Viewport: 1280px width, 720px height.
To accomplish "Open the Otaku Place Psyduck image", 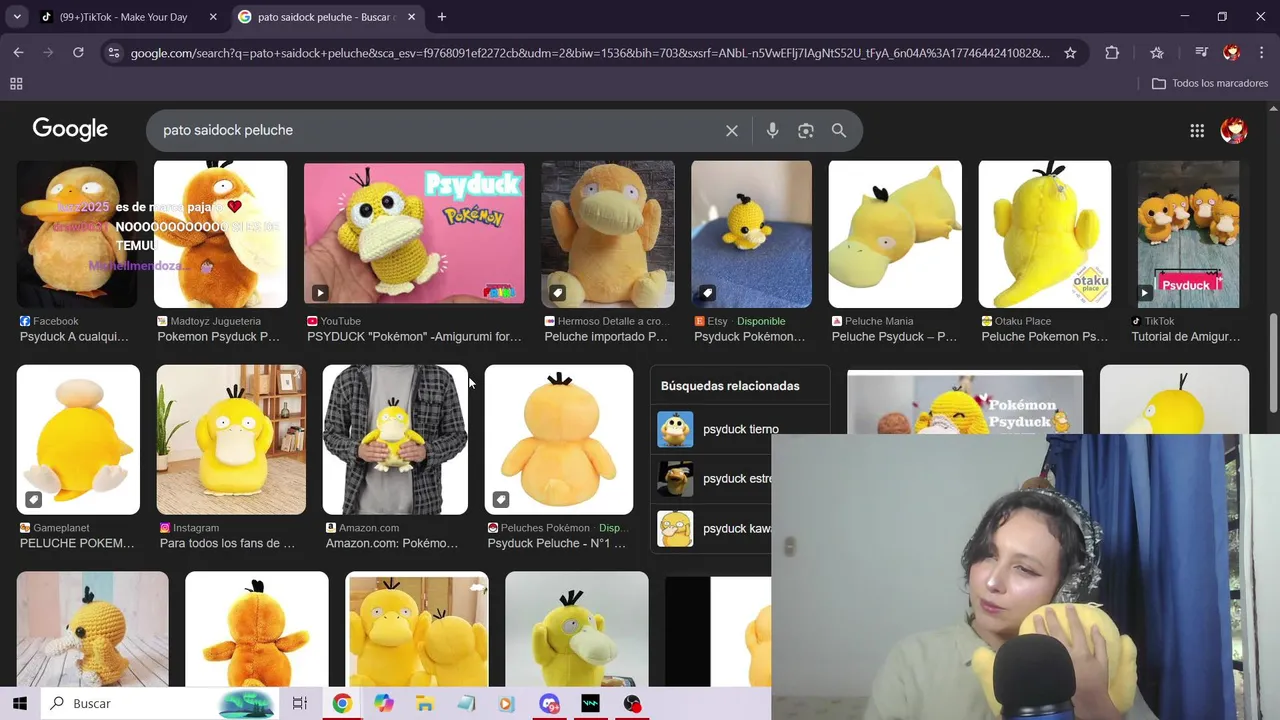I will pos(1044,233).
